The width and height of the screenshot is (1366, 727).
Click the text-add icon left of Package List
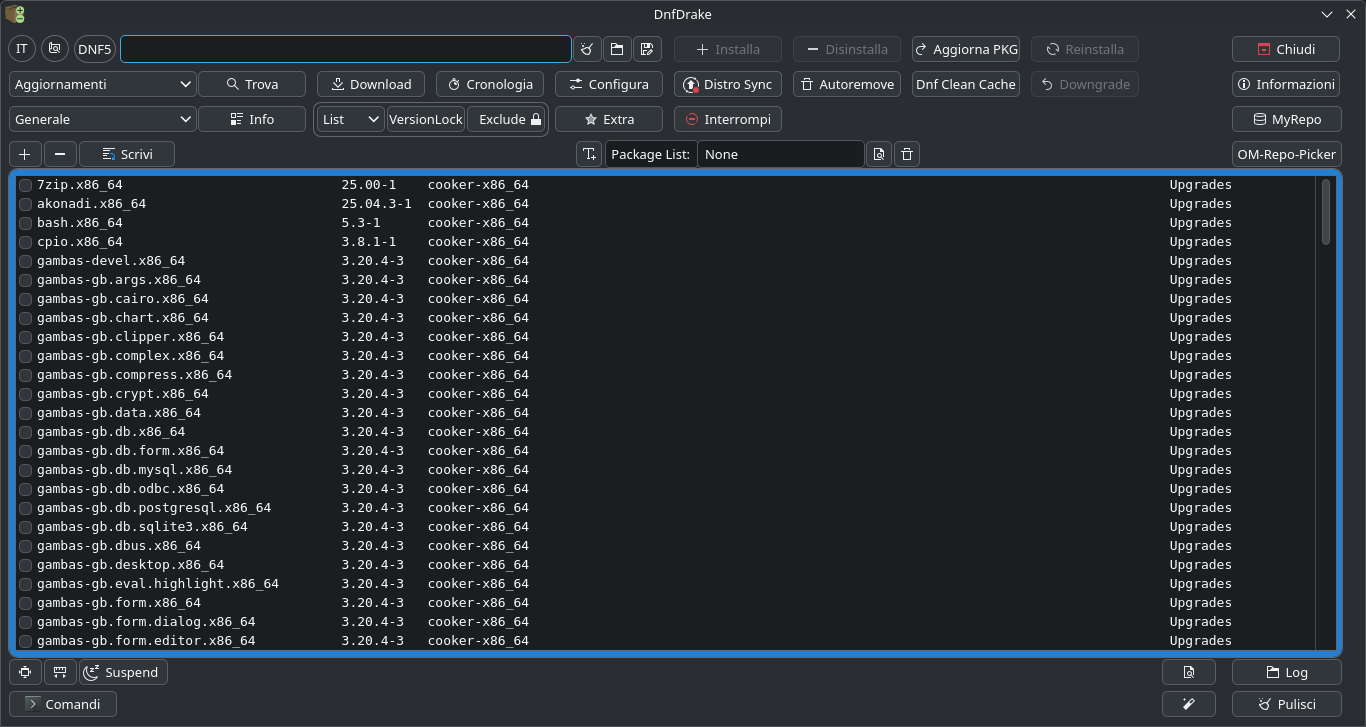[590, 154]
